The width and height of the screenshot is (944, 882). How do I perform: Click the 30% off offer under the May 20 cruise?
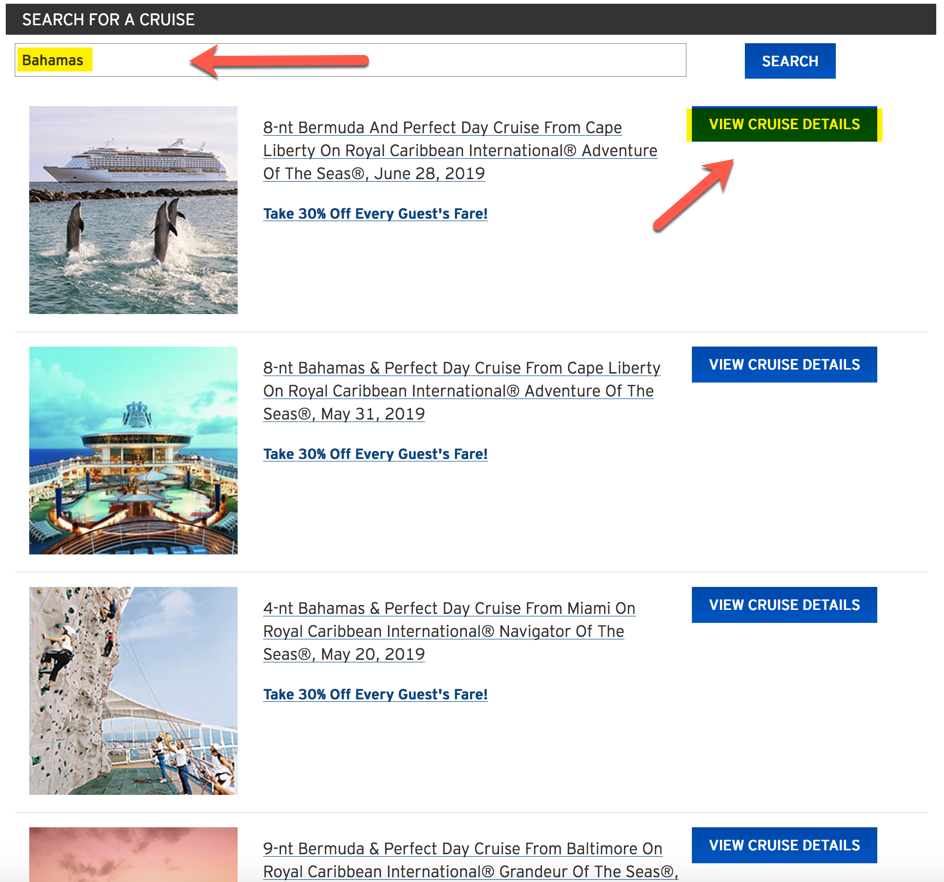pyautogui.click(x=375, y=694)
